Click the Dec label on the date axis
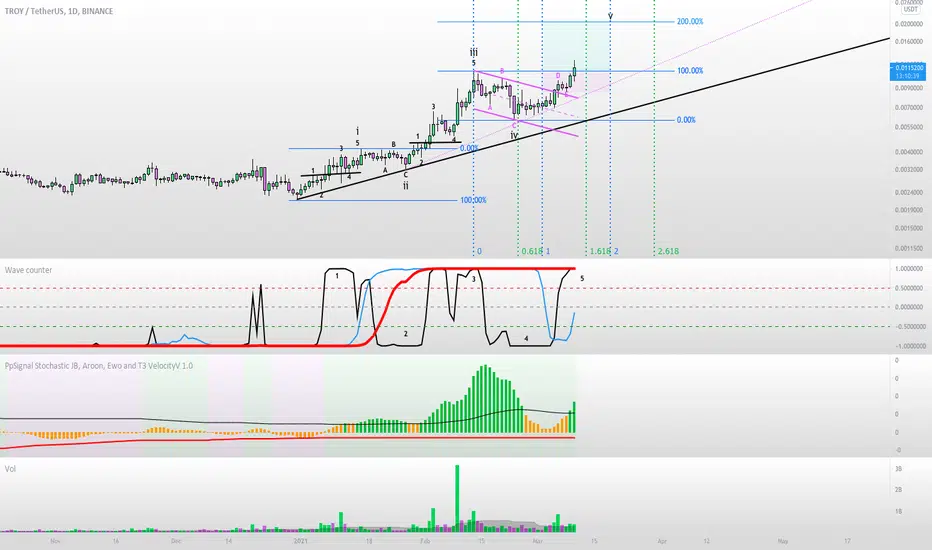This screenshot has width=932, height=550. tap(176, 541)
